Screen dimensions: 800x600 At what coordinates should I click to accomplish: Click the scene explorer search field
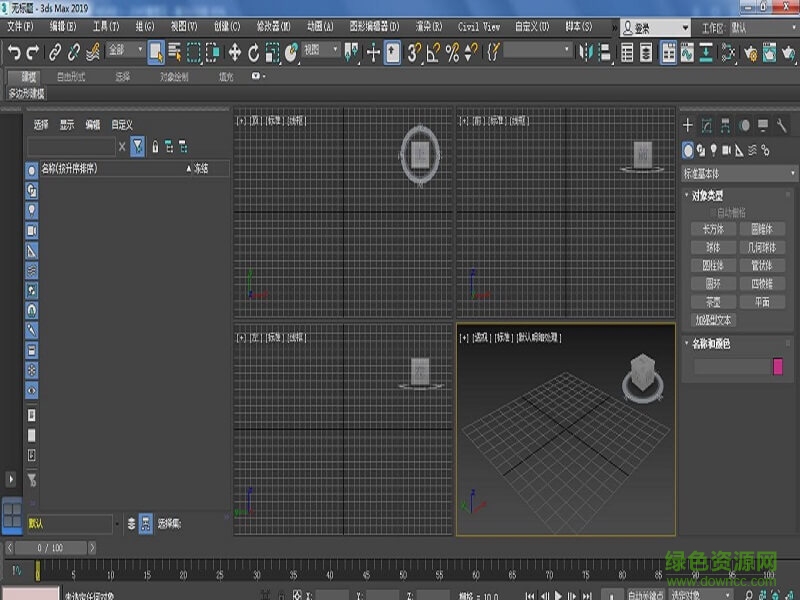tap(71, 147)
